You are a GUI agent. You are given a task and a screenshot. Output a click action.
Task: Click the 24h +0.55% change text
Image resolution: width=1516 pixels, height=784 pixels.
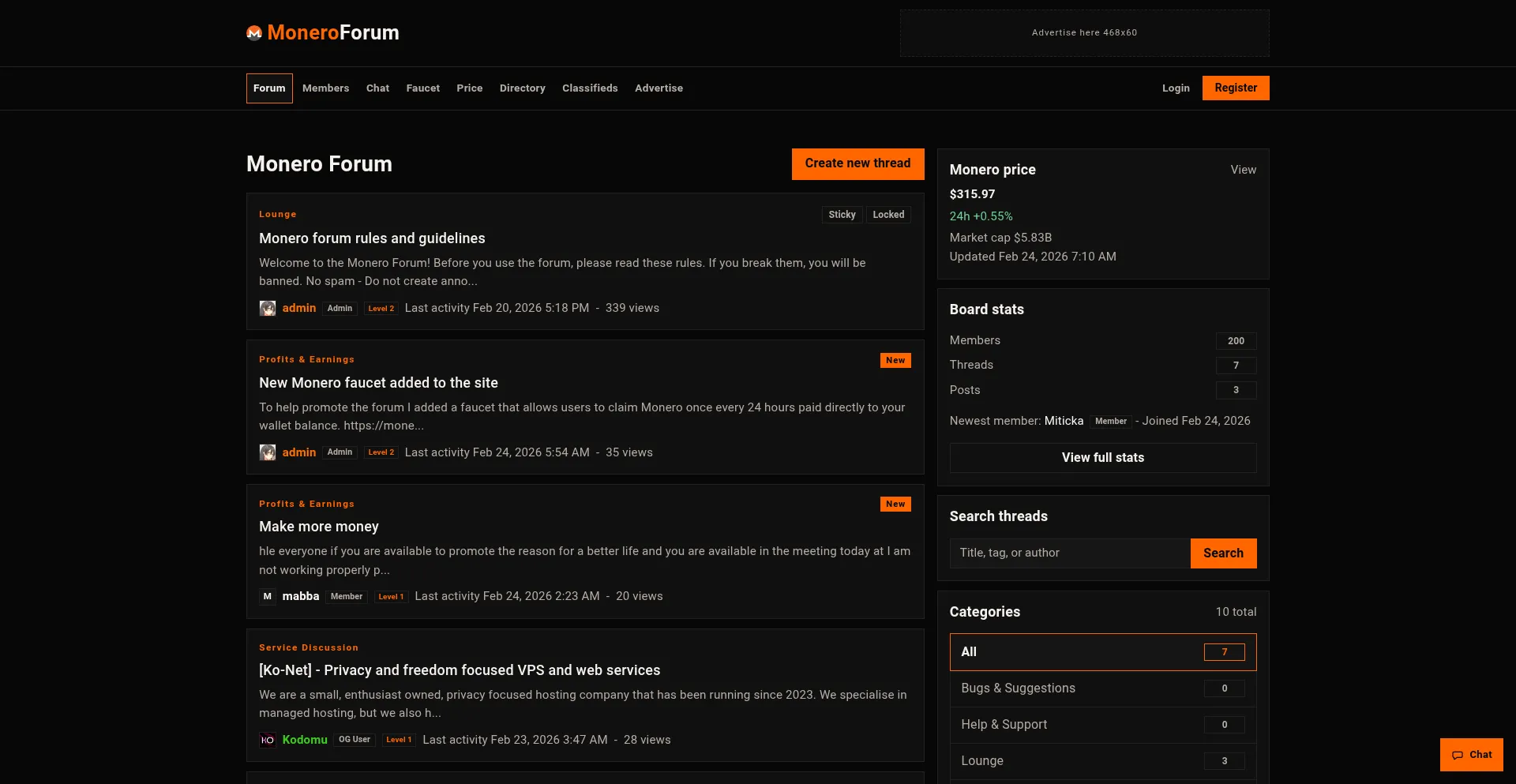click(x=981, y=216)
